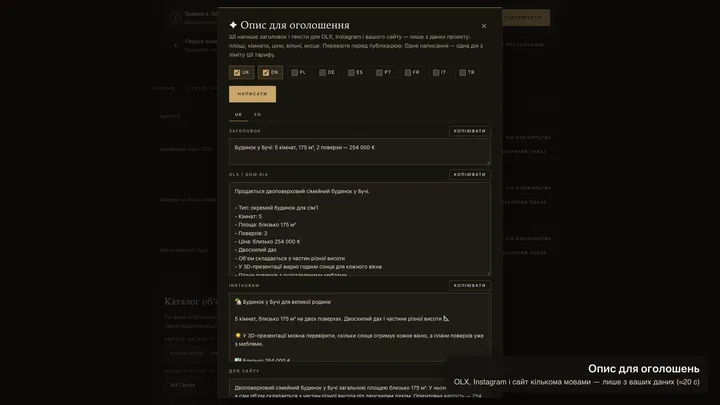Copy the Instagram text with КОПІЮВАТИ

coord(470,286)
